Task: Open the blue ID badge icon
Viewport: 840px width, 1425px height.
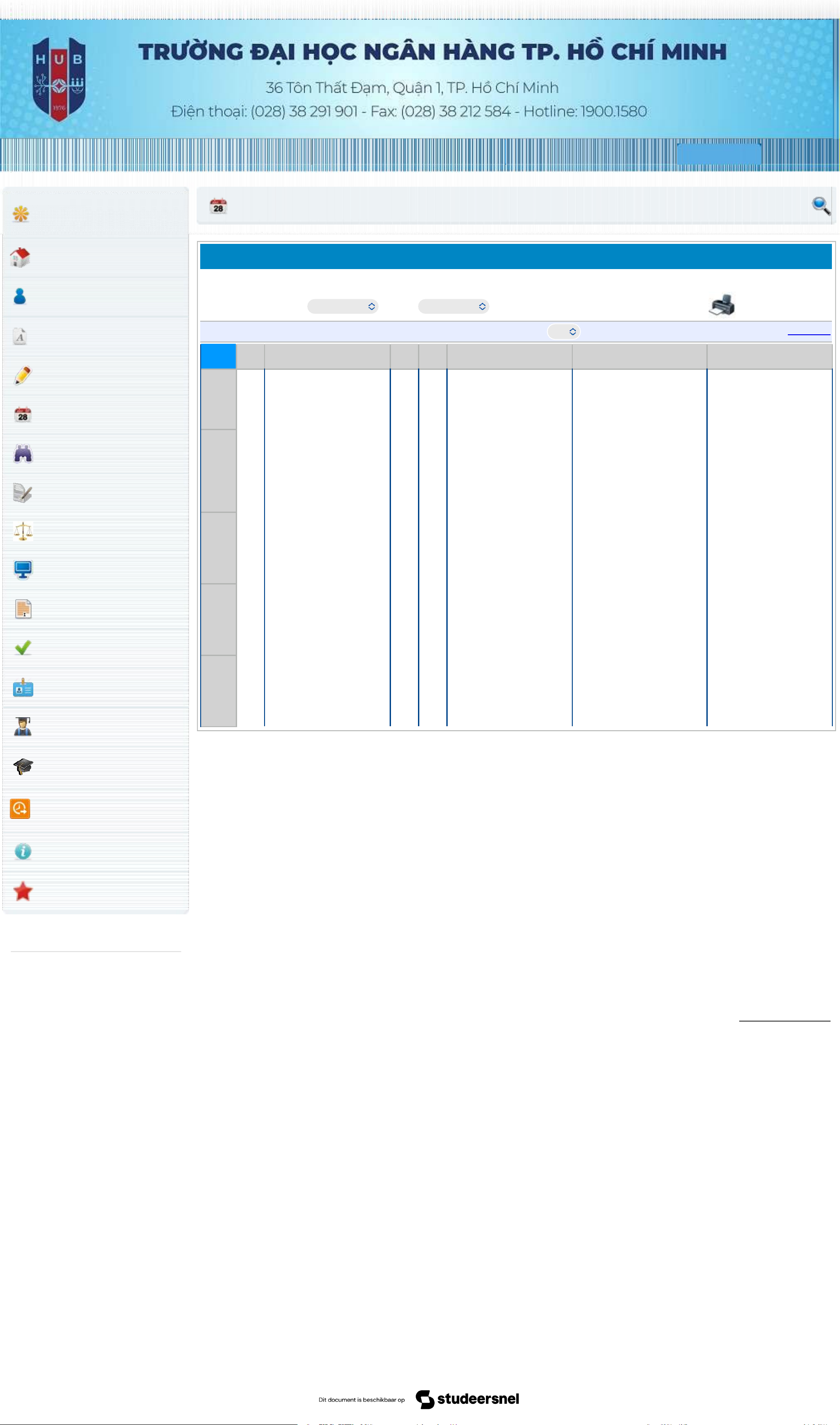Action: click(x=22, y=688)
